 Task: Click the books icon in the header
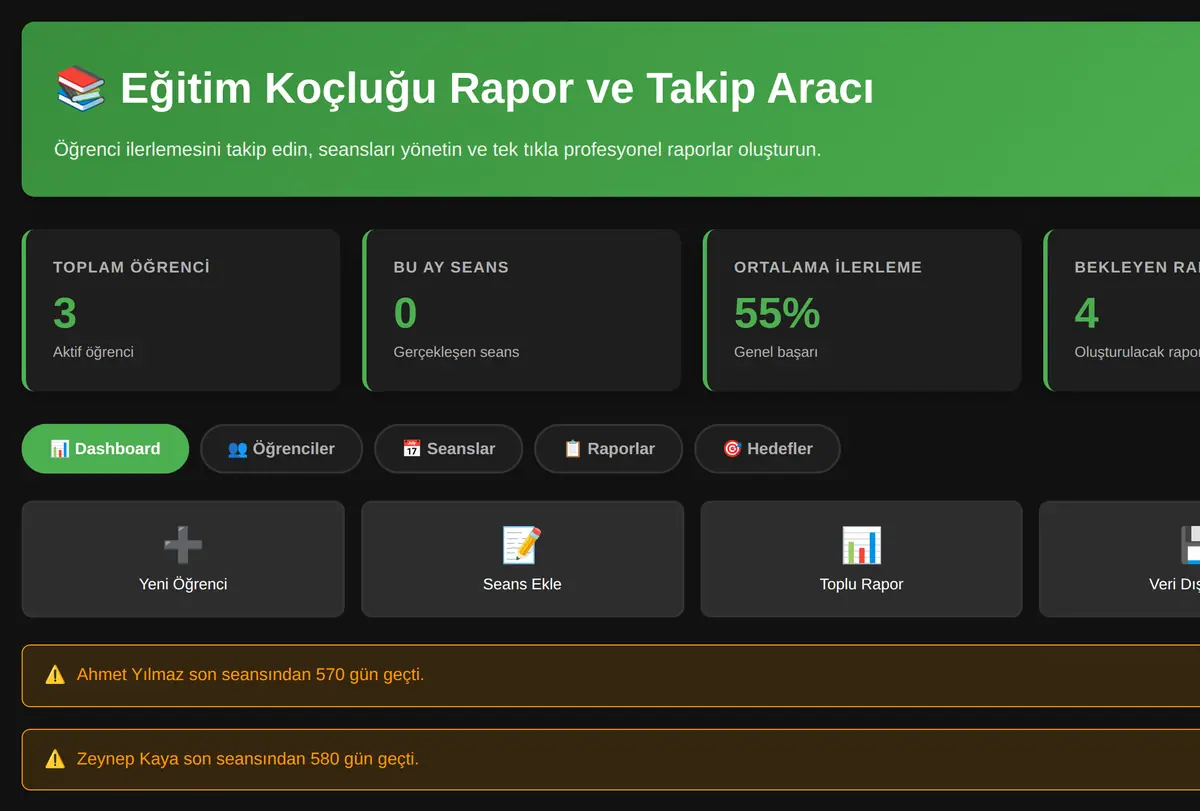pos(81,88)
